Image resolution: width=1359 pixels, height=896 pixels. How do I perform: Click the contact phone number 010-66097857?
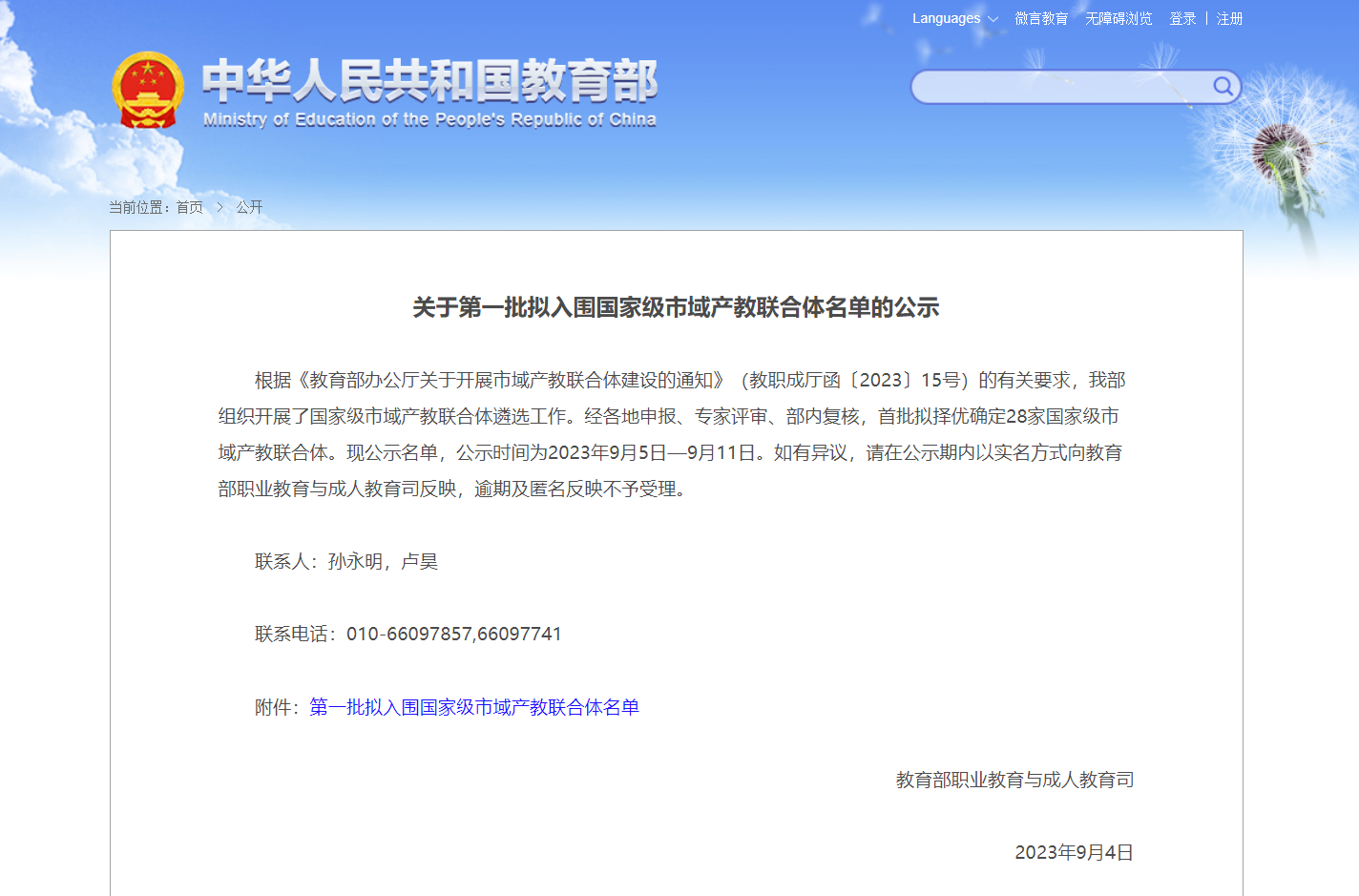point(409,635)
